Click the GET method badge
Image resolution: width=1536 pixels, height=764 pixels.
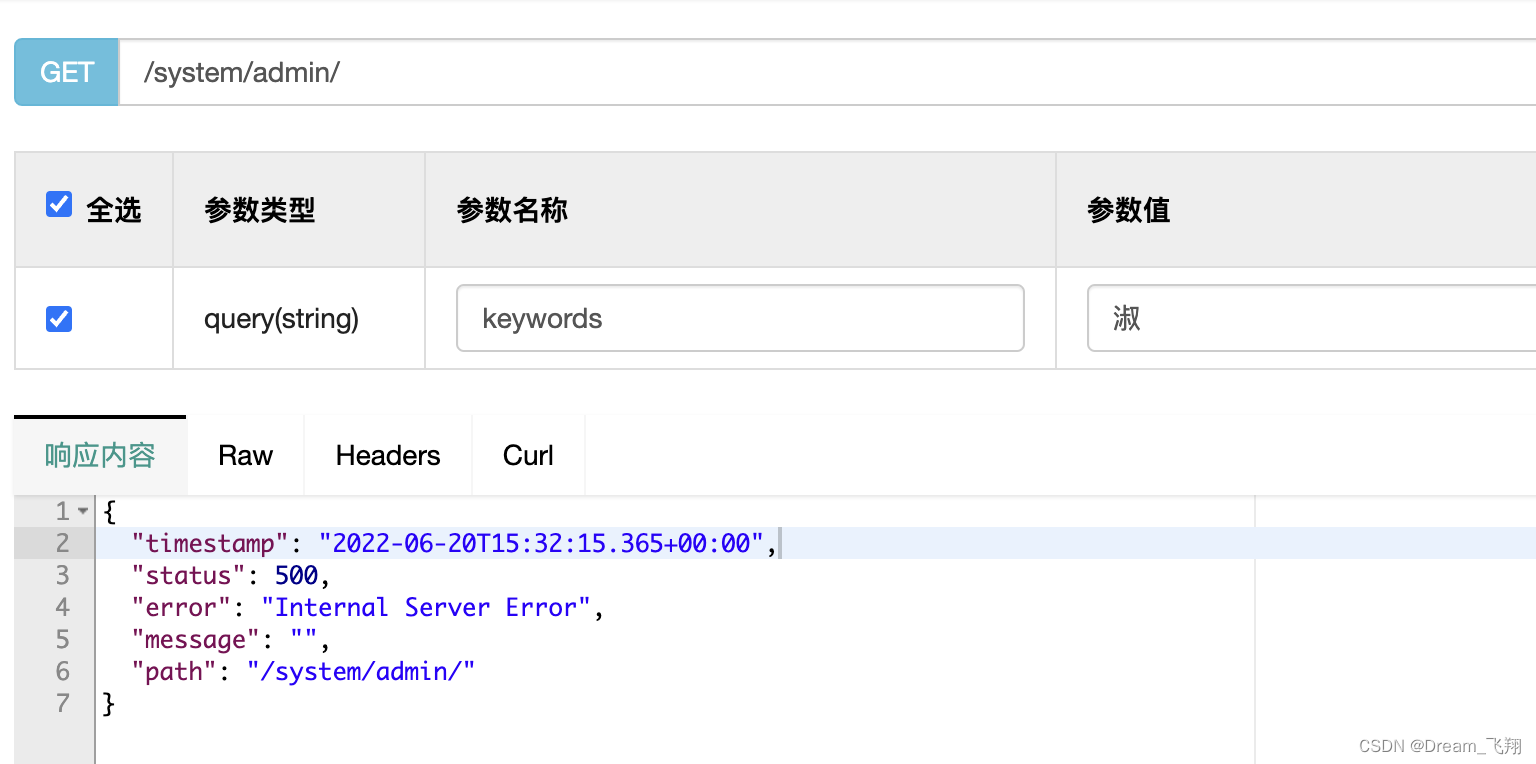point(66,71)
